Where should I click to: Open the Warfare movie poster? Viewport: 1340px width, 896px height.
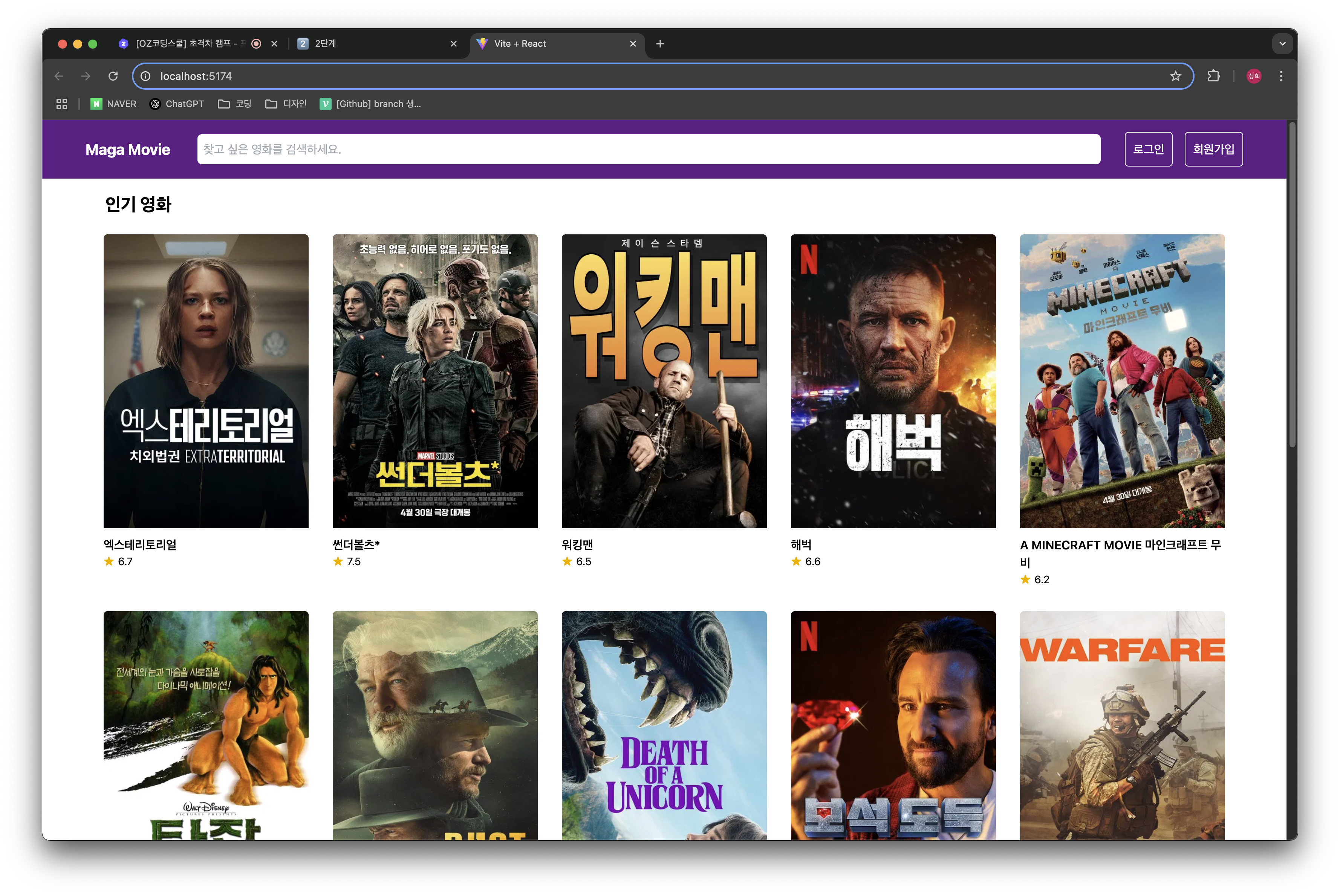tap(1122, 725)
